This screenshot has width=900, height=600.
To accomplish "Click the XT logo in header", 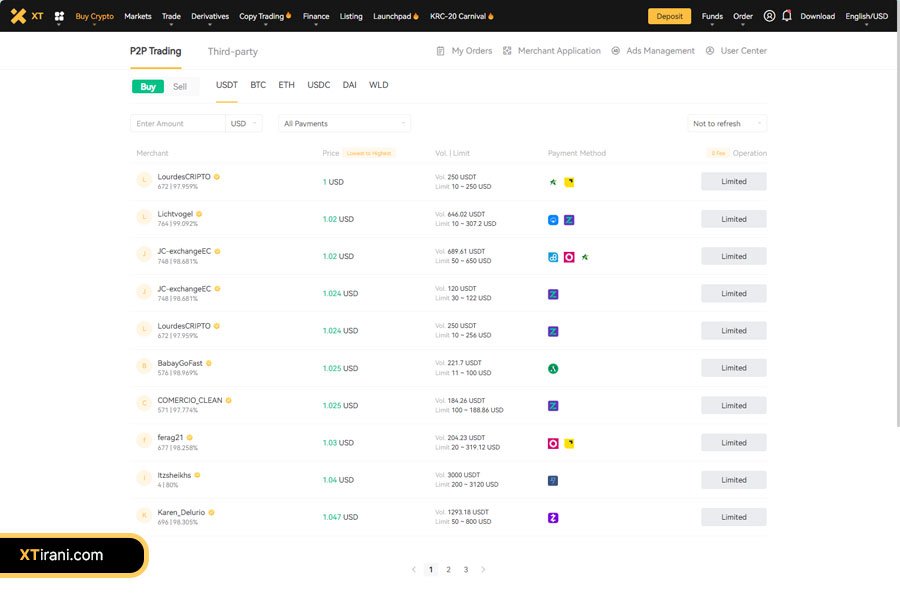I will coord(27,16).
